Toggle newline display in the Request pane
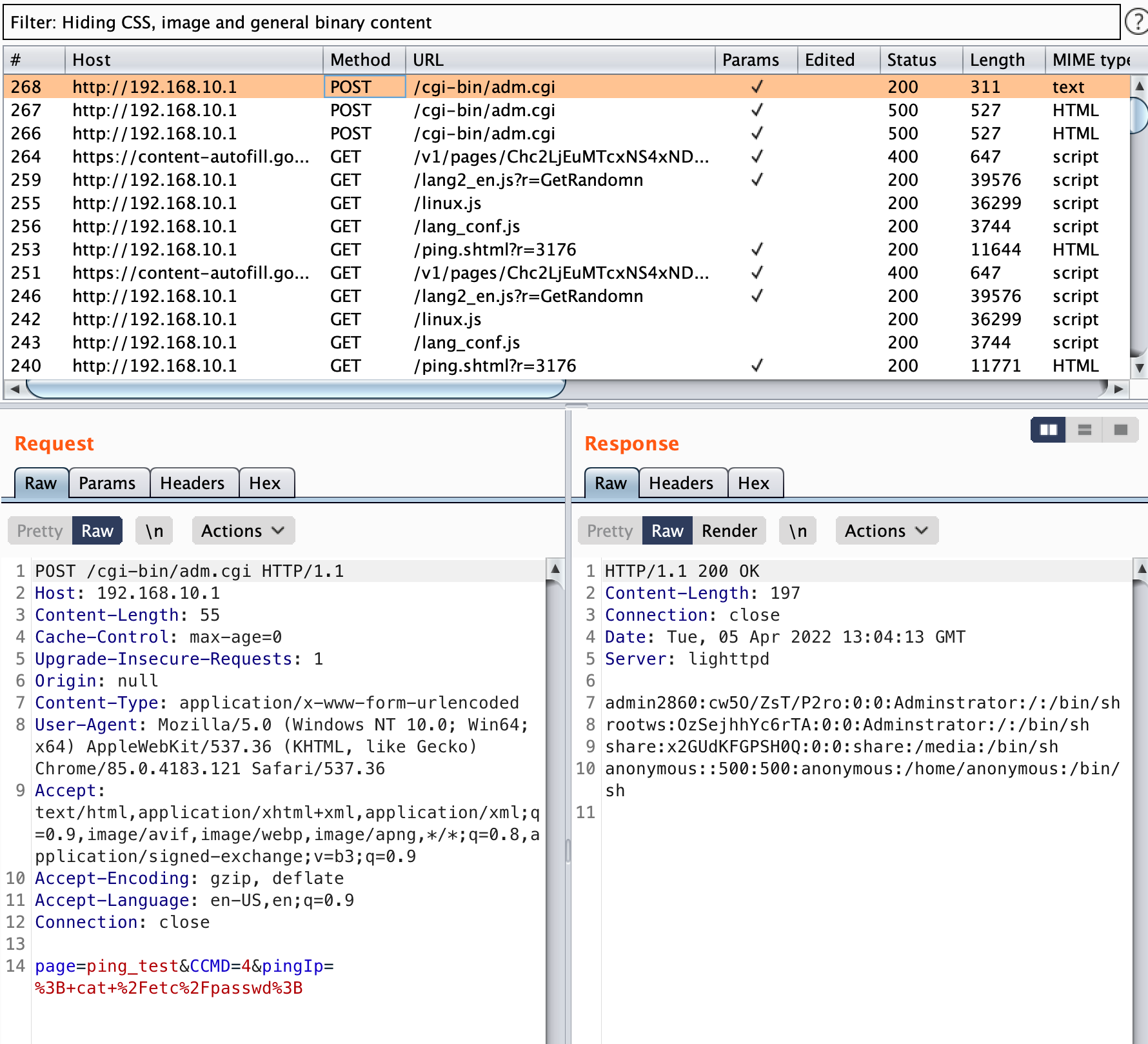1148x1044 pixels. pyautogui.click(x=154, y=530)
